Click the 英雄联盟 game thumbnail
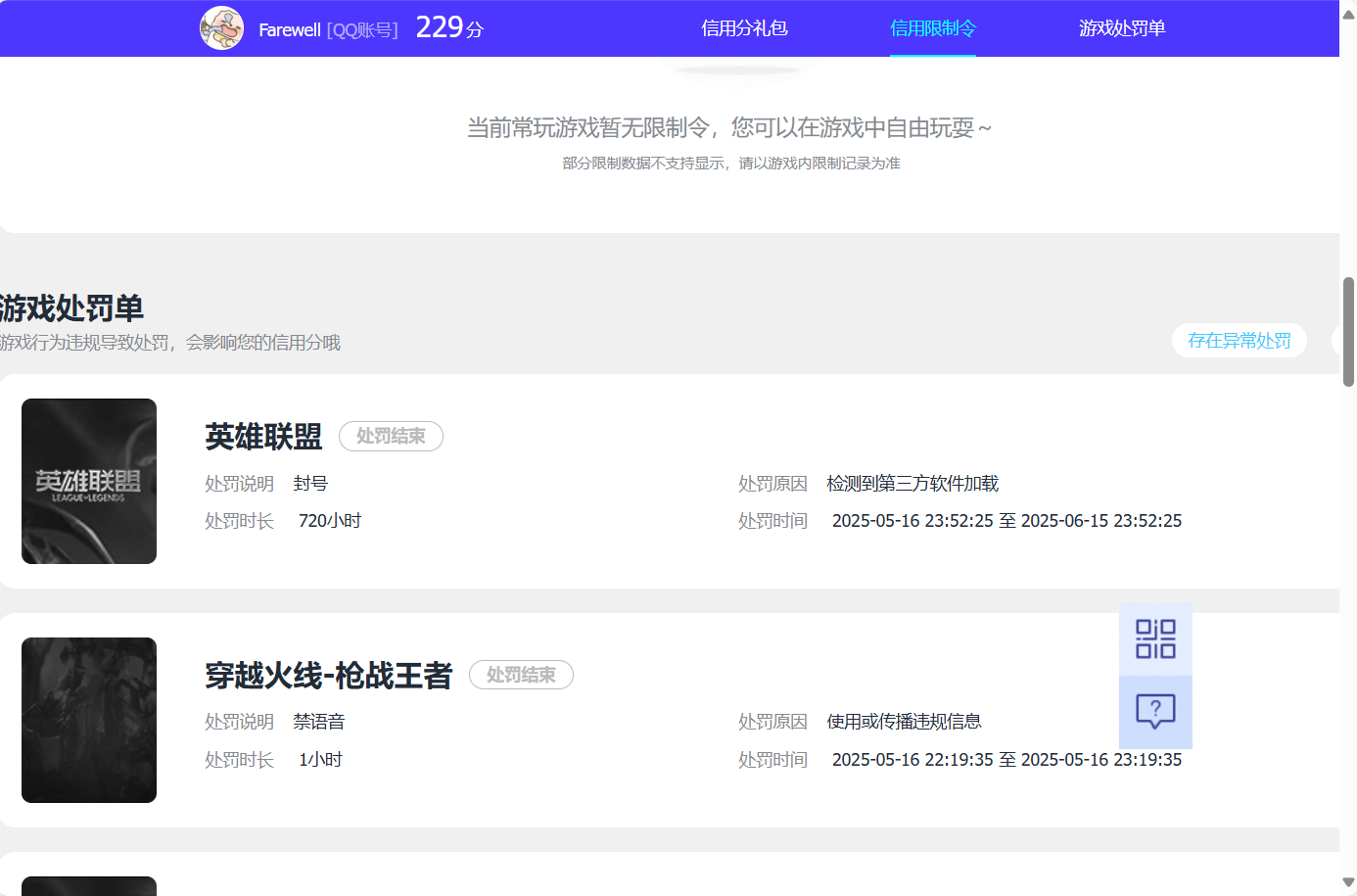This screenshot has width=1357, height=896. click(x=89, y=481)
